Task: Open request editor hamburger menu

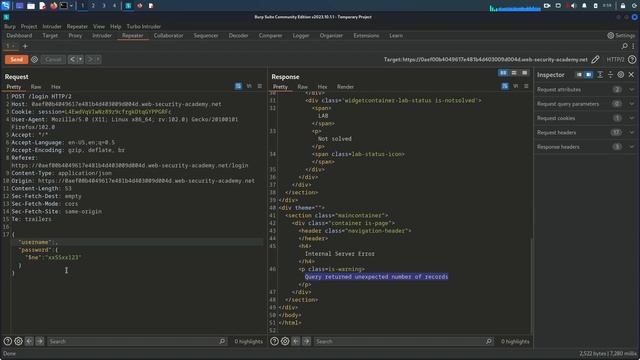Action: pyautogui.click(x=260, y=86)
